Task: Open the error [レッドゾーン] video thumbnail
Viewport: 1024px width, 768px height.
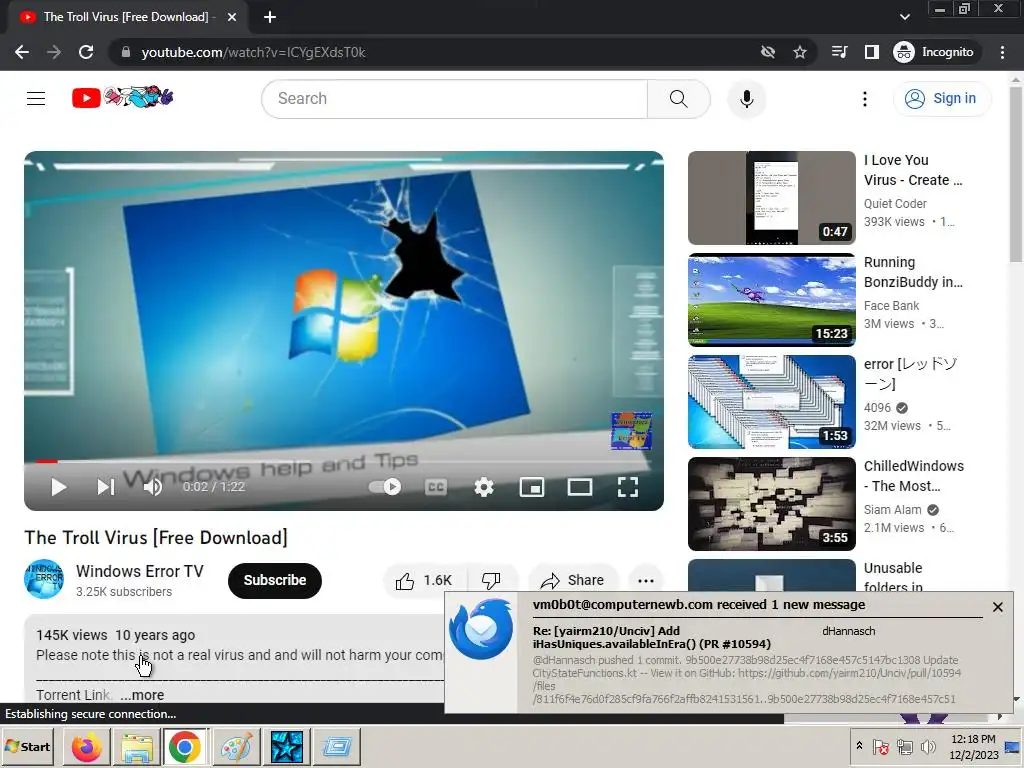Action: [x=772, y=402]
